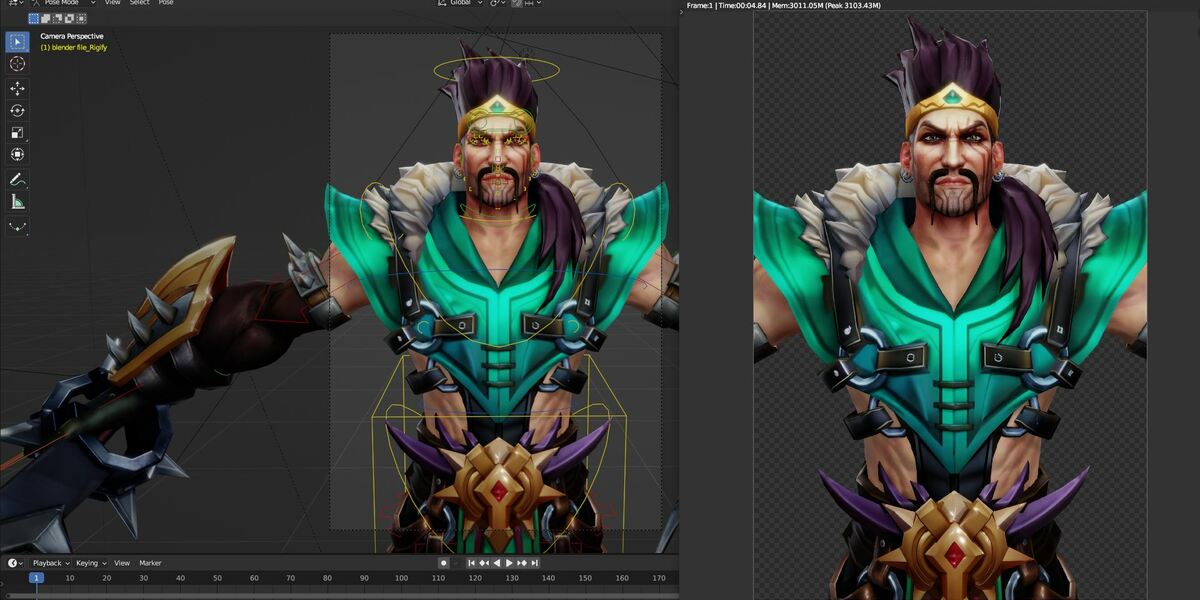Play the animation in reverse
Image resolution: width=1200 pixels, height=600 pixels.
click(x=496, y=563)
